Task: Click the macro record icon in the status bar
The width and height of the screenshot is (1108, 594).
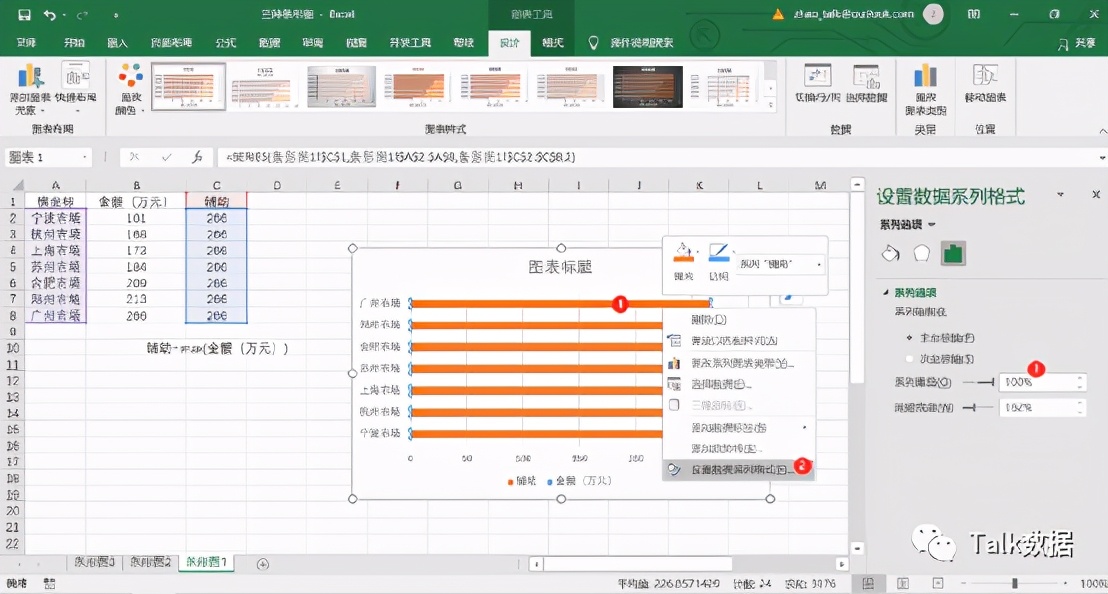Action: [49, 583]
